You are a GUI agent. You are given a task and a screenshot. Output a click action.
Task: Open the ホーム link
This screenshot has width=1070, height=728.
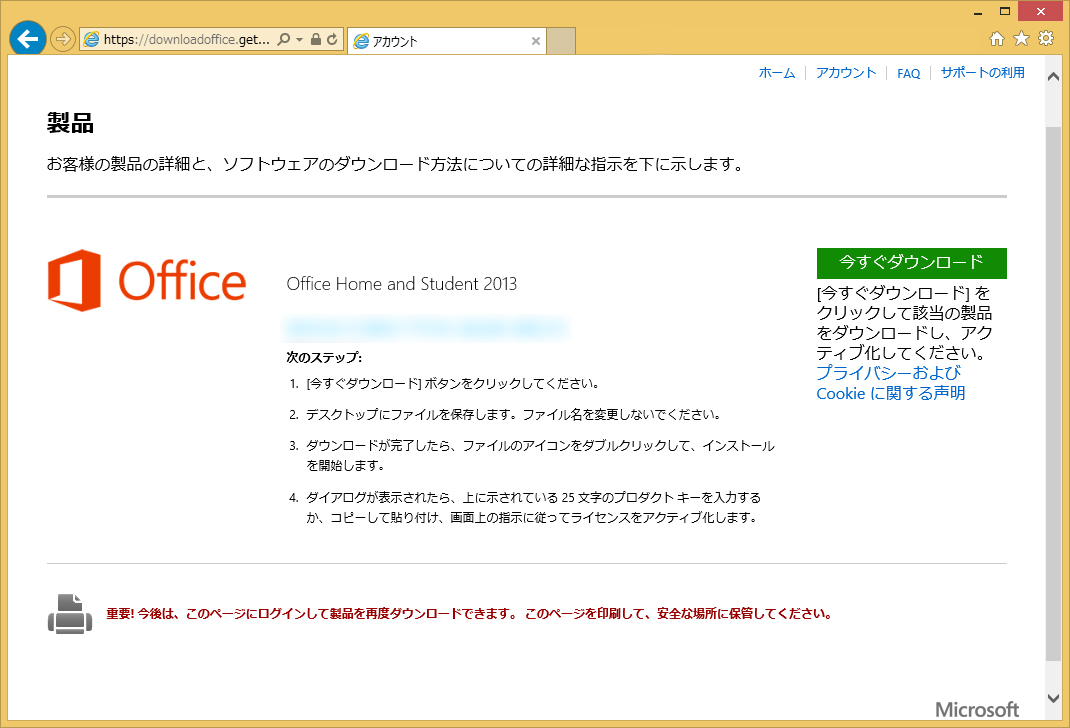(x=777, y=73)
